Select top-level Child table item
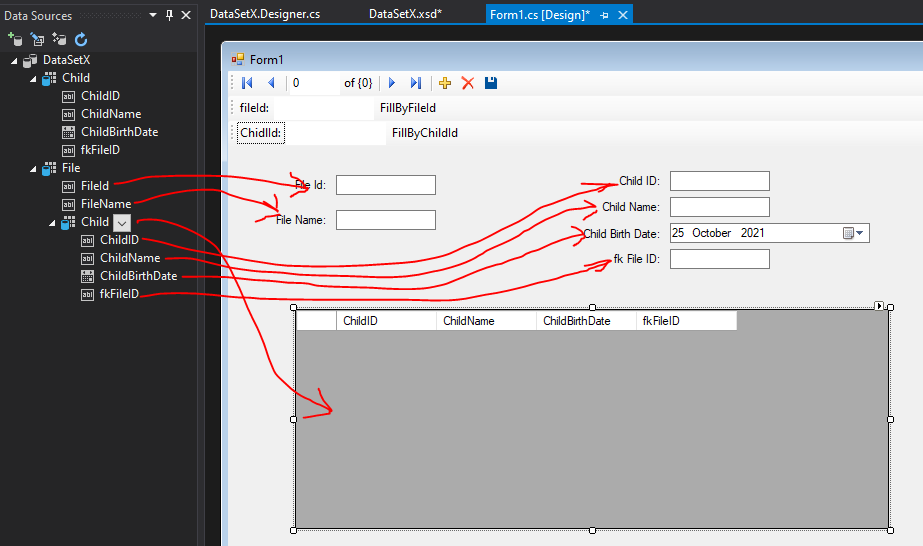 (x=76, y=78)
